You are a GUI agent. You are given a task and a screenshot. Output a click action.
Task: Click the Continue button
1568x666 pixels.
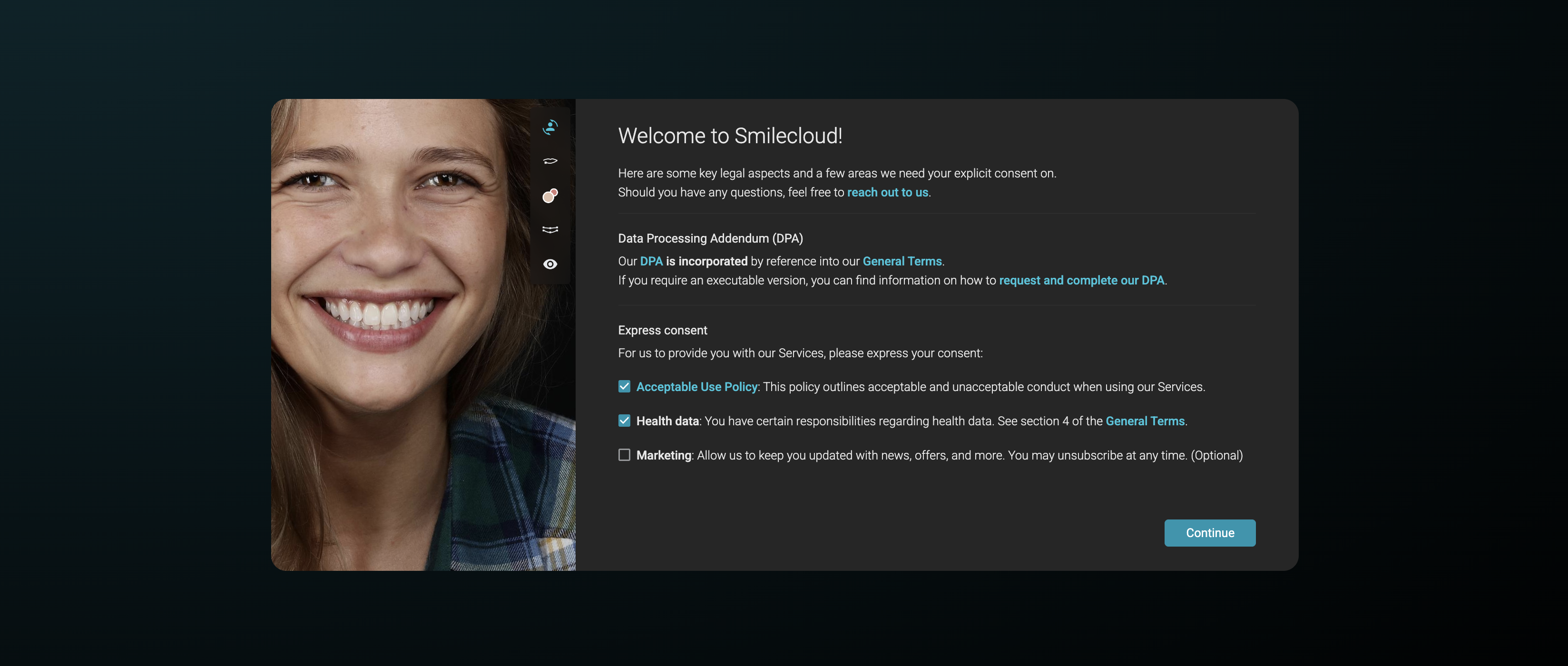tap(1209, 533)
